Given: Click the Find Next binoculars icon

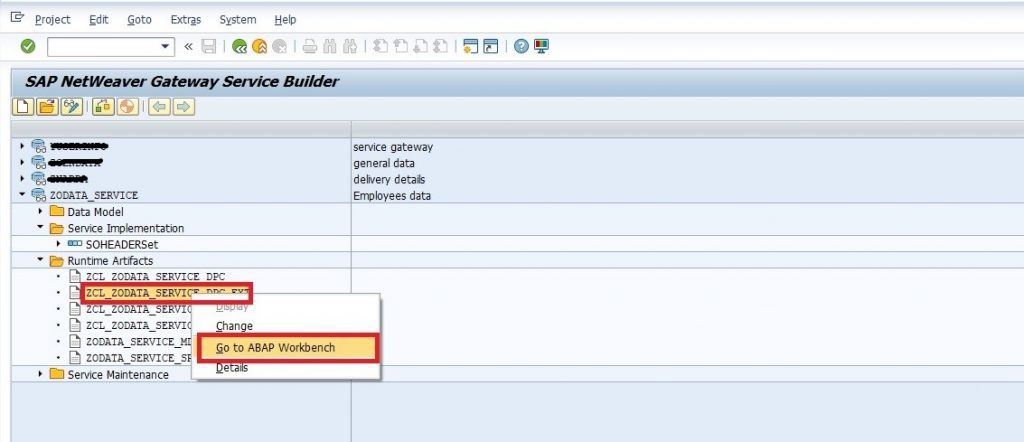Looking at the screenshot, I should (x=351, y=46).
